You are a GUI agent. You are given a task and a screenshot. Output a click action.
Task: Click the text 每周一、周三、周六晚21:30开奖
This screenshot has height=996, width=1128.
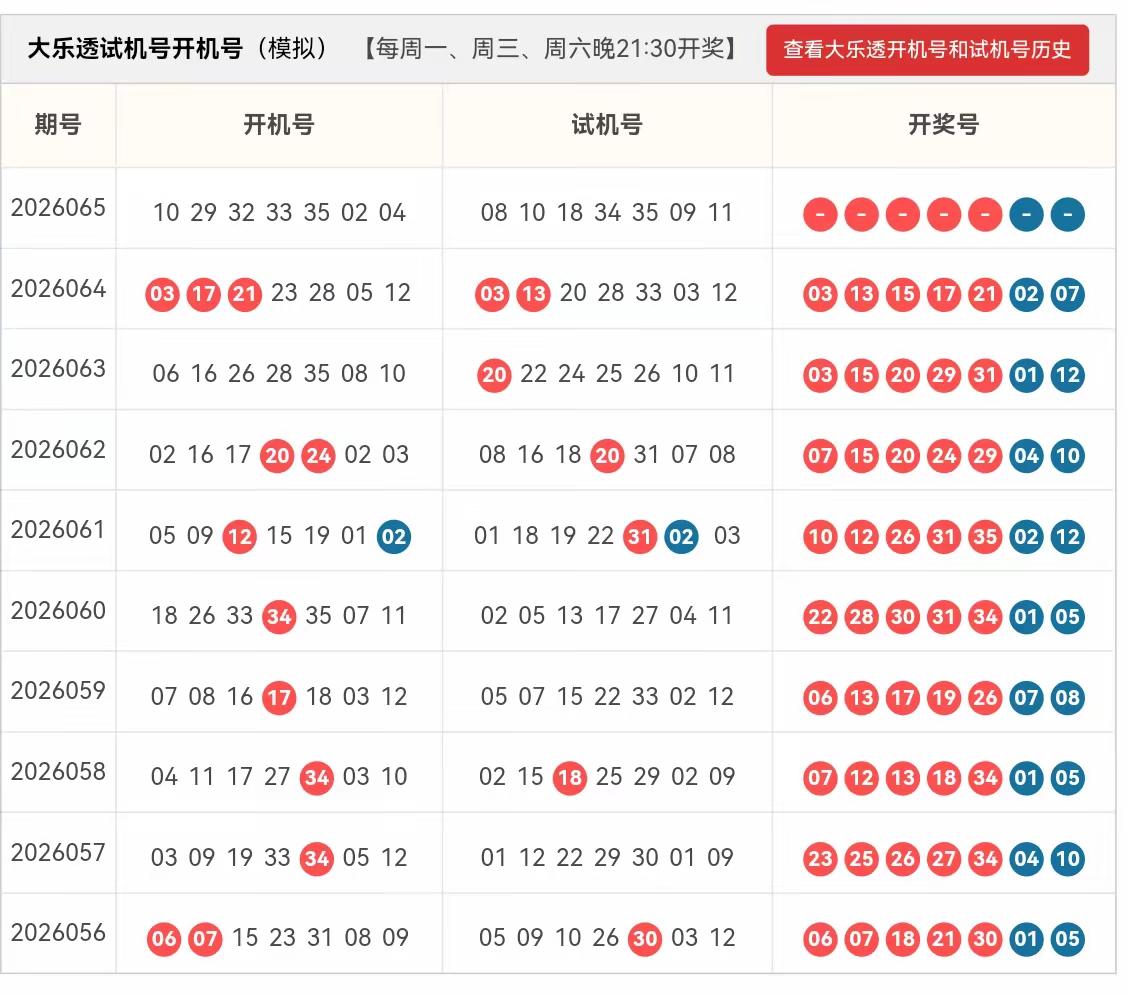pyautogui.click(x=550, y=48)
